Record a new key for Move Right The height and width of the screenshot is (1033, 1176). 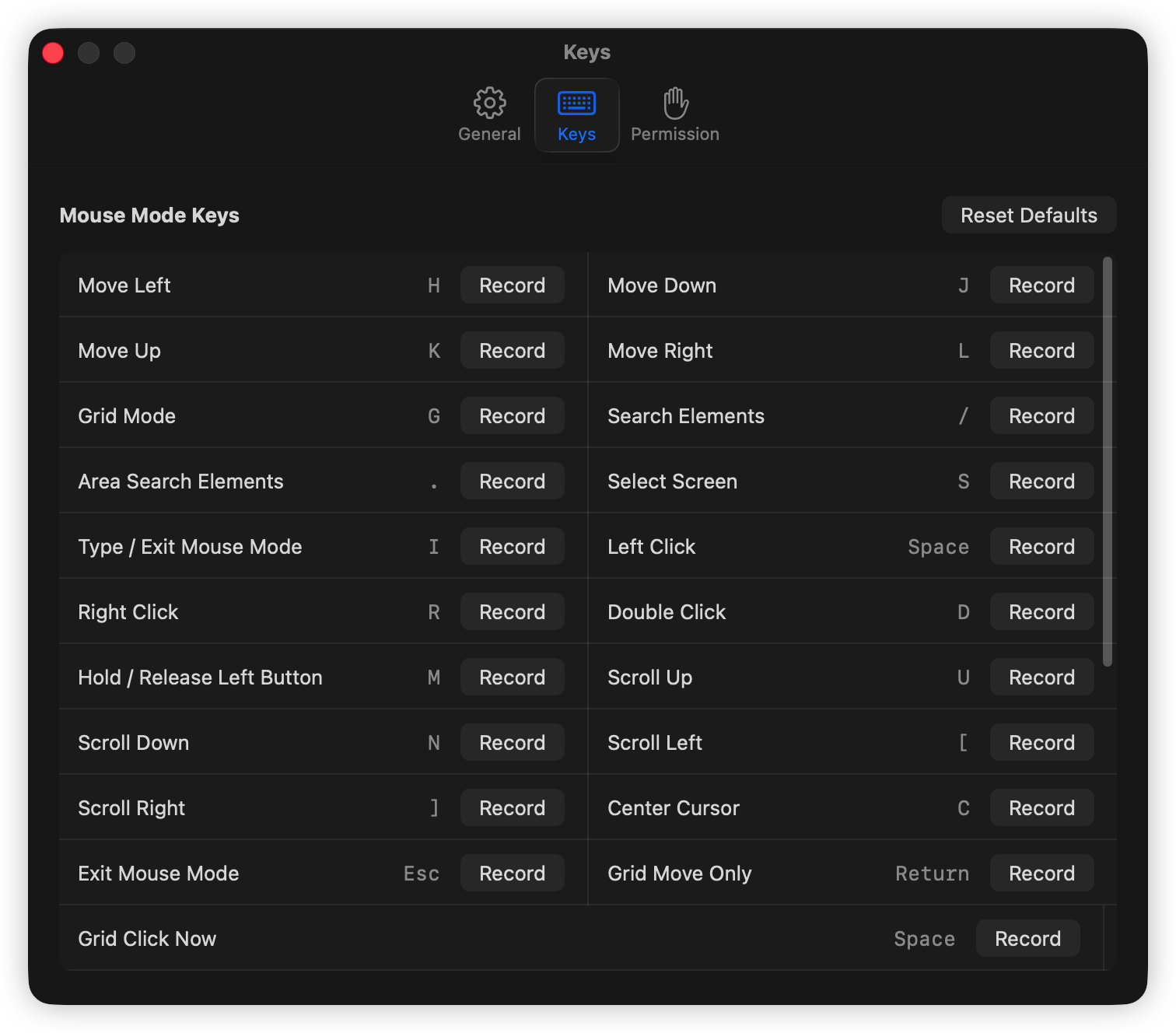(x=1041, y=351)
